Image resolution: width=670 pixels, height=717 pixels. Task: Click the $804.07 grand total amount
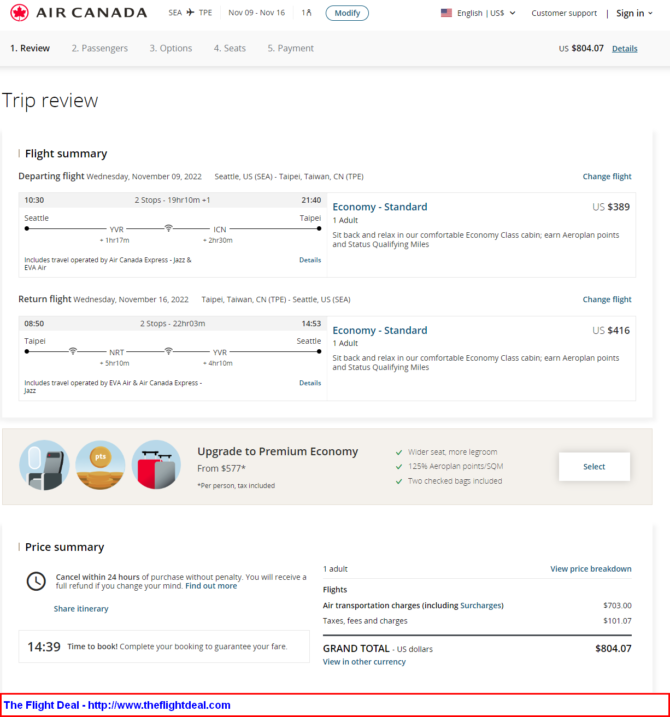(613, 648)
